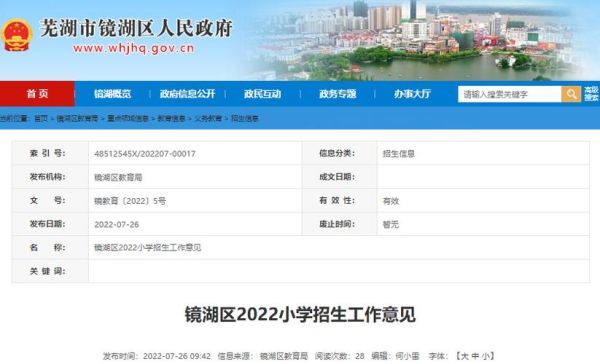Click the 发布日期 label cell
This screenshot has height=364, width=600.
click(51, 224)
